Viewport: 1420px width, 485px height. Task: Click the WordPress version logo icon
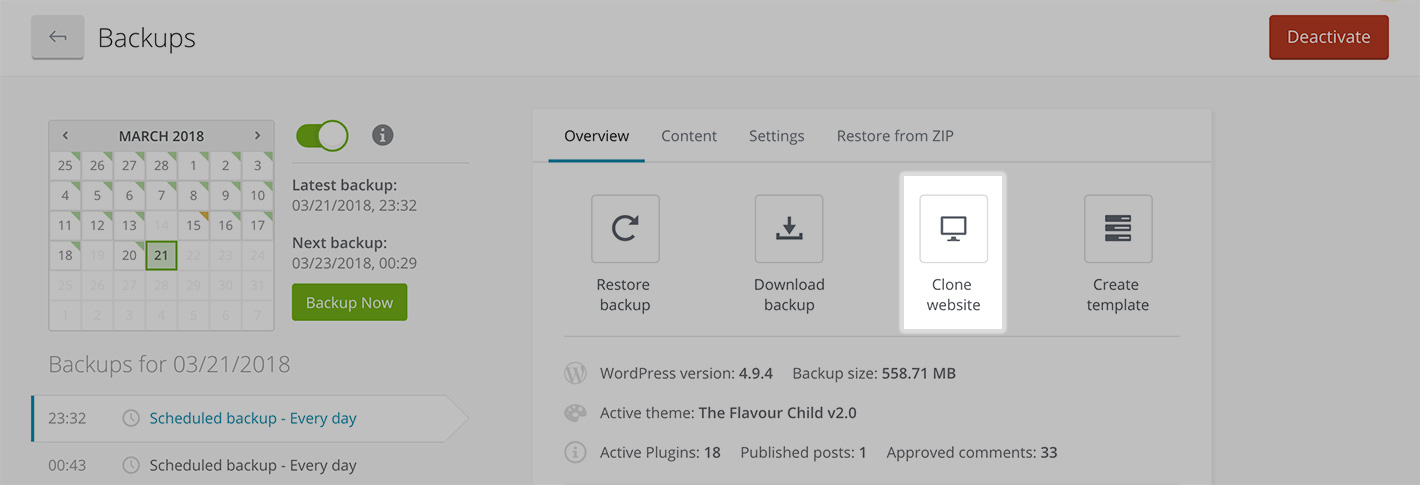coord(575,374)
